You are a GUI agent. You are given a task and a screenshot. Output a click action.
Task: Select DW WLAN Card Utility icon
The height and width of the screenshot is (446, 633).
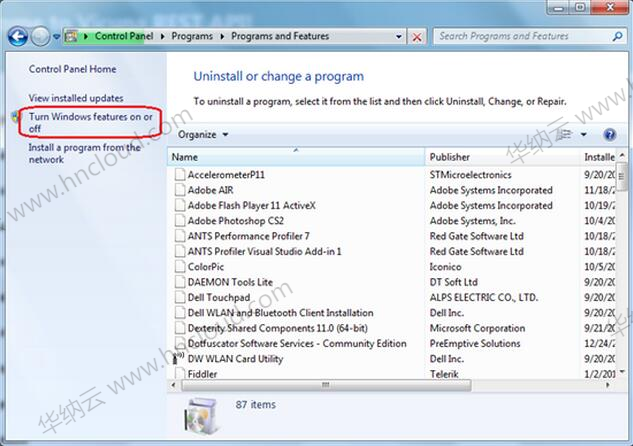(179, 358)
